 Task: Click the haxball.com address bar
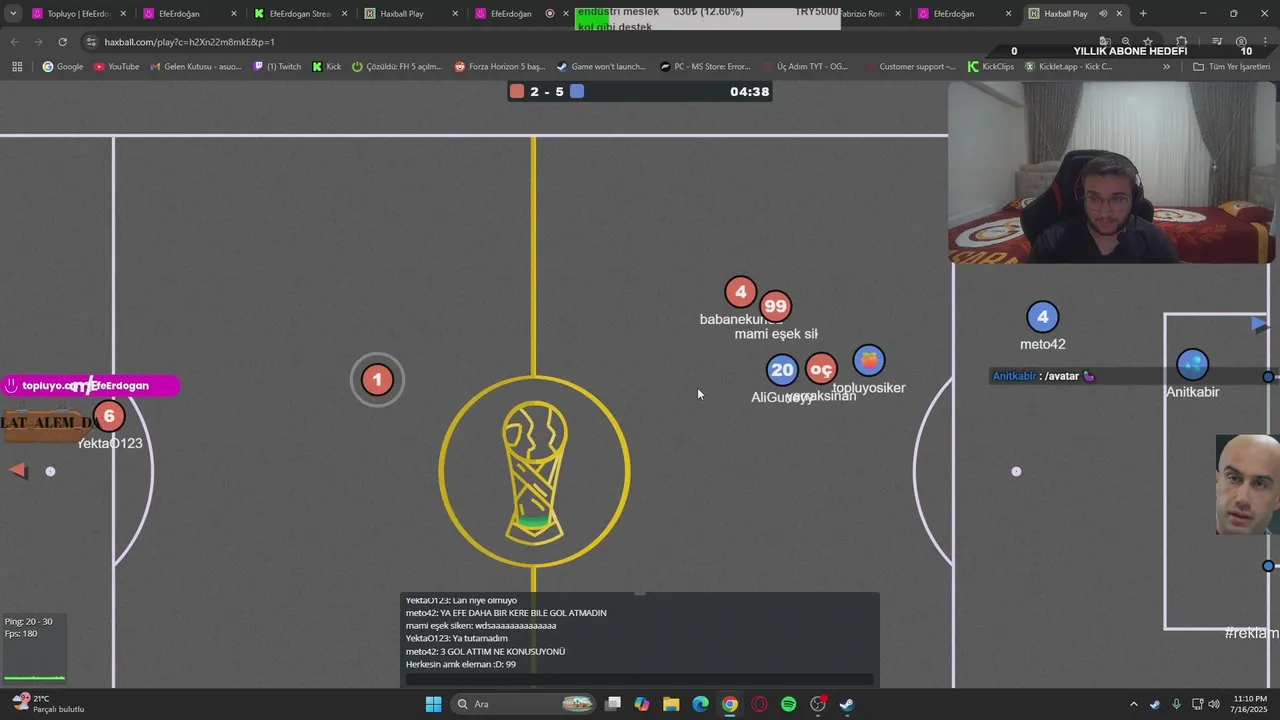590,42
